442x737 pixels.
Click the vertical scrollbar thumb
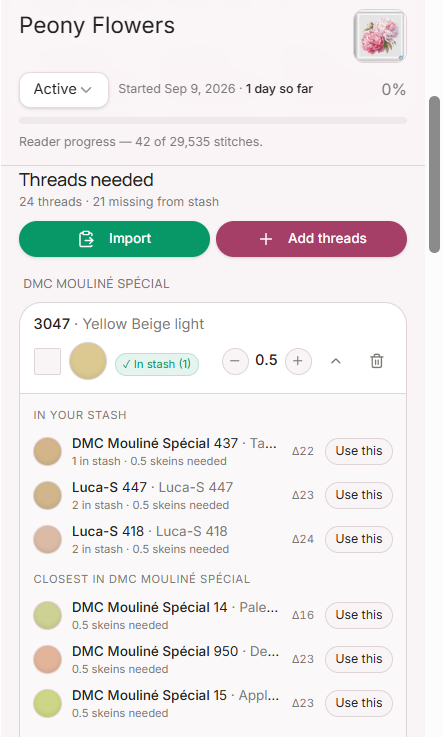[x=434, y=174]
